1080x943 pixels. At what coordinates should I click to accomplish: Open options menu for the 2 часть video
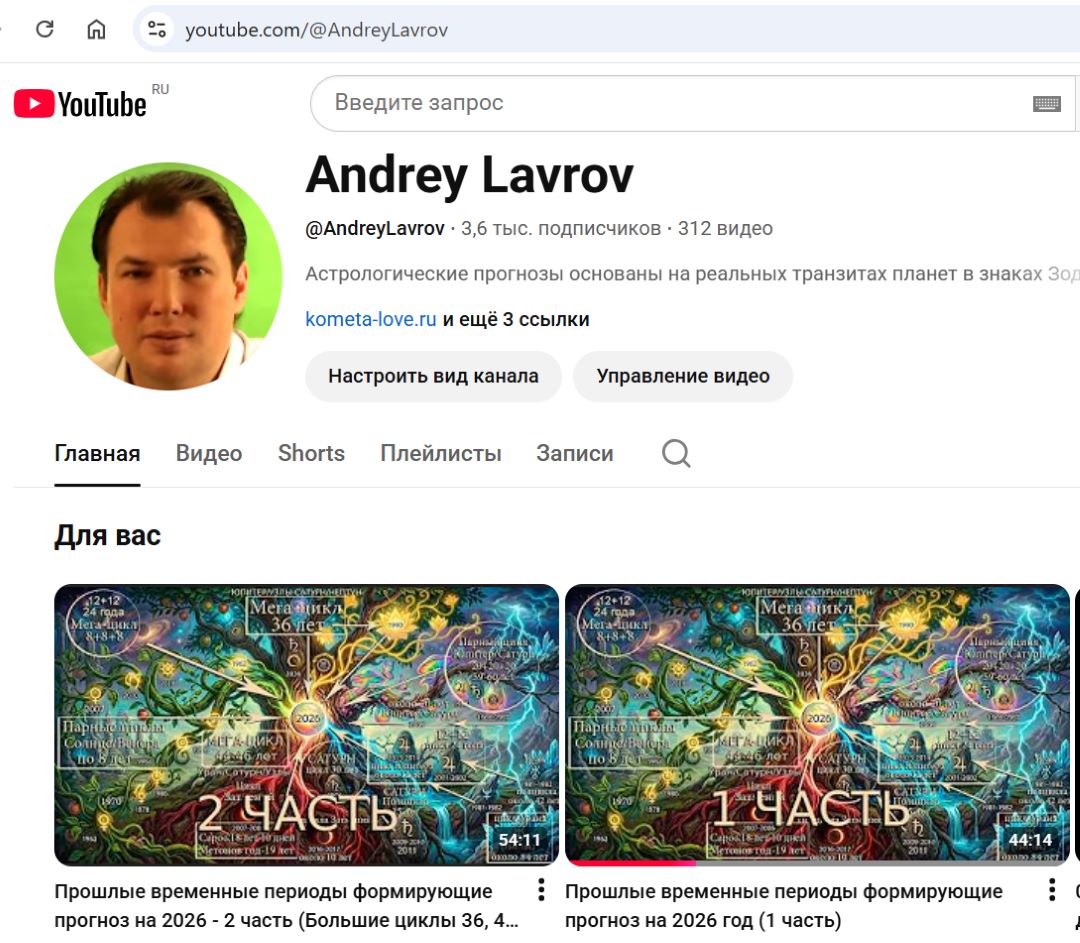coord(541,889)
